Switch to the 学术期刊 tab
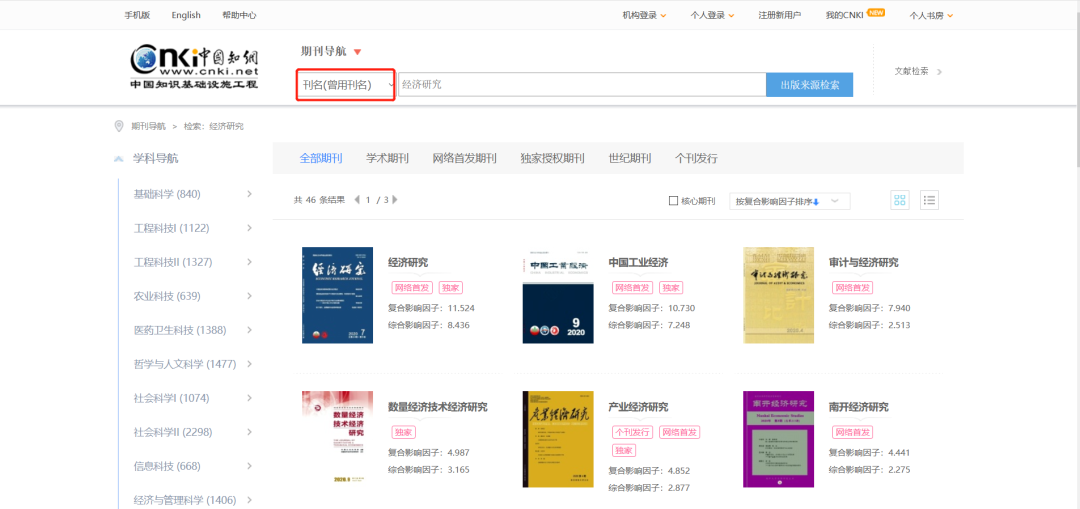 click(x=387, y=158)
